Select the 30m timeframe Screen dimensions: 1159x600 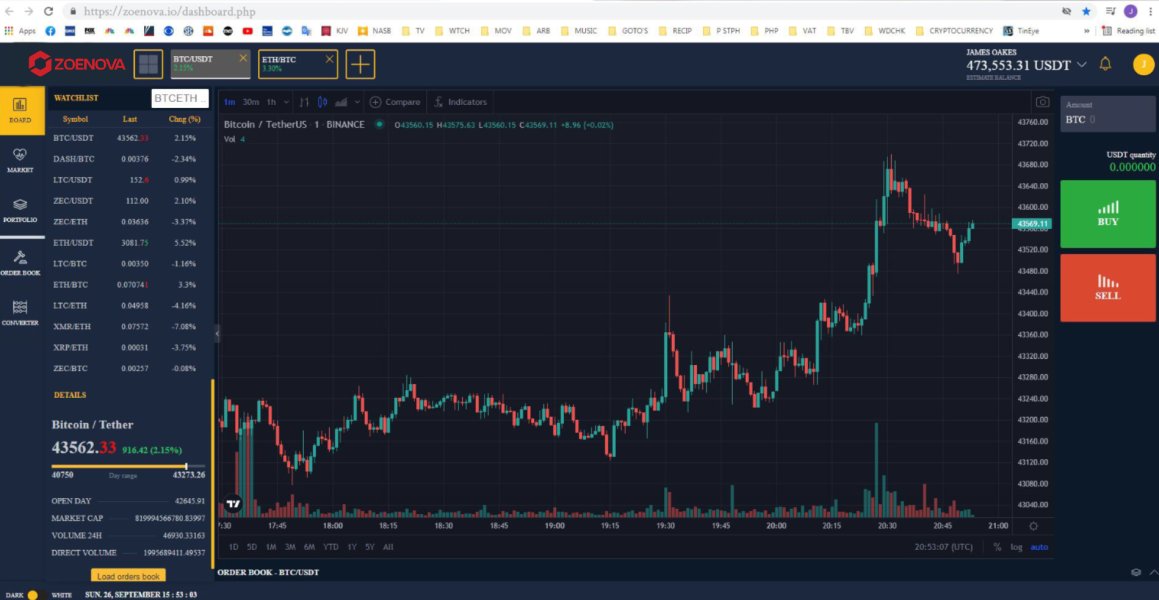pos(251,102)
